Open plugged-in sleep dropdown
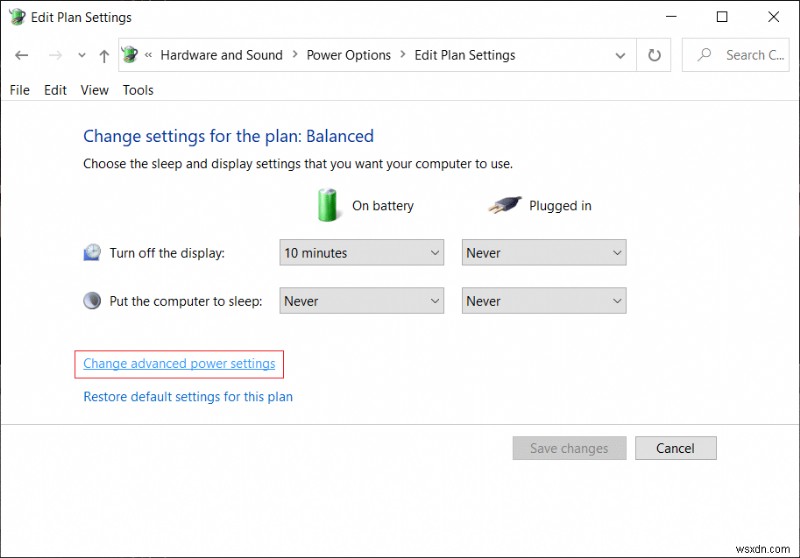Screen dimensions: 800x558 (543, 301)
